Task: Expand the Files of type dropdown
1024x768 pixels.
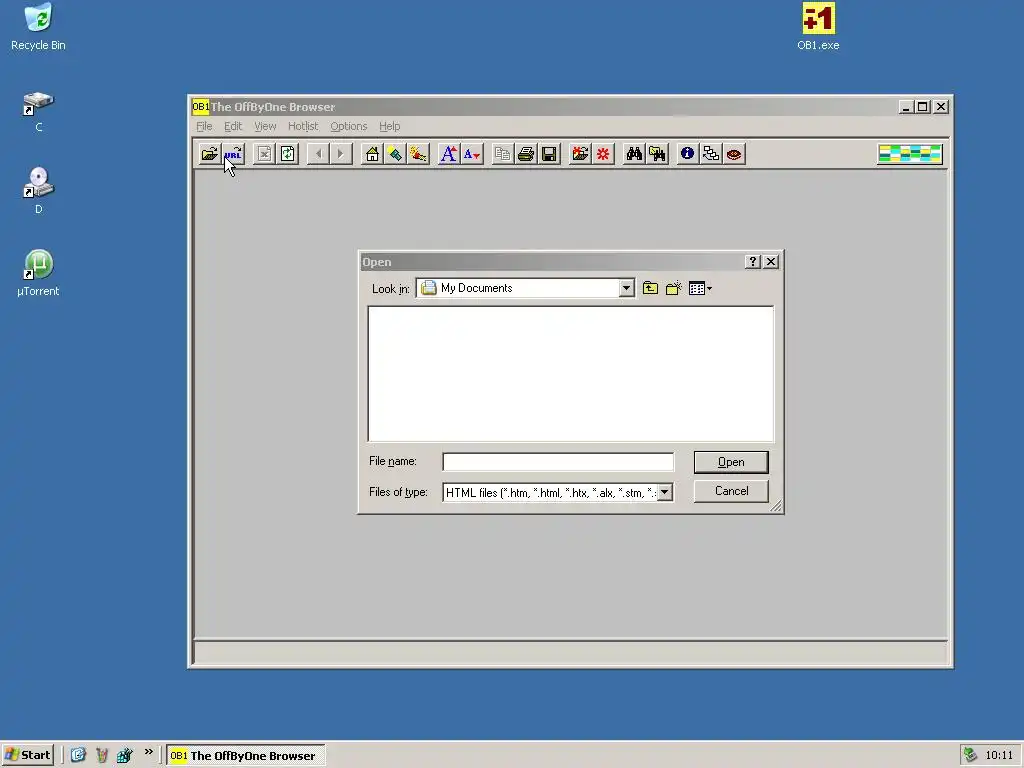Action: pos(664,492)
